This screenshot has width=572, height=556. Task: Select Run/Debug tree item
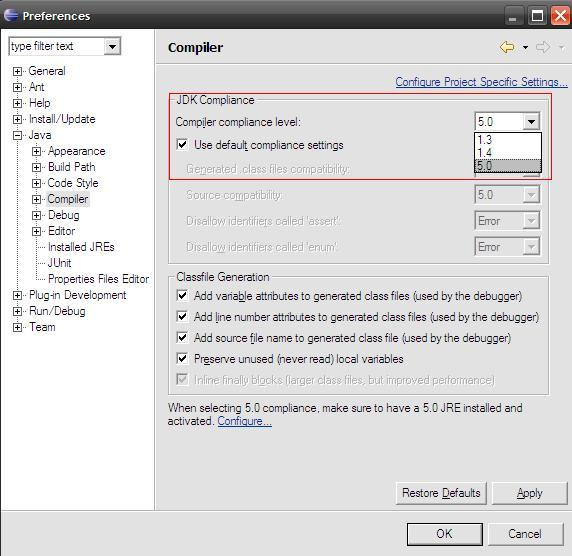57,311
